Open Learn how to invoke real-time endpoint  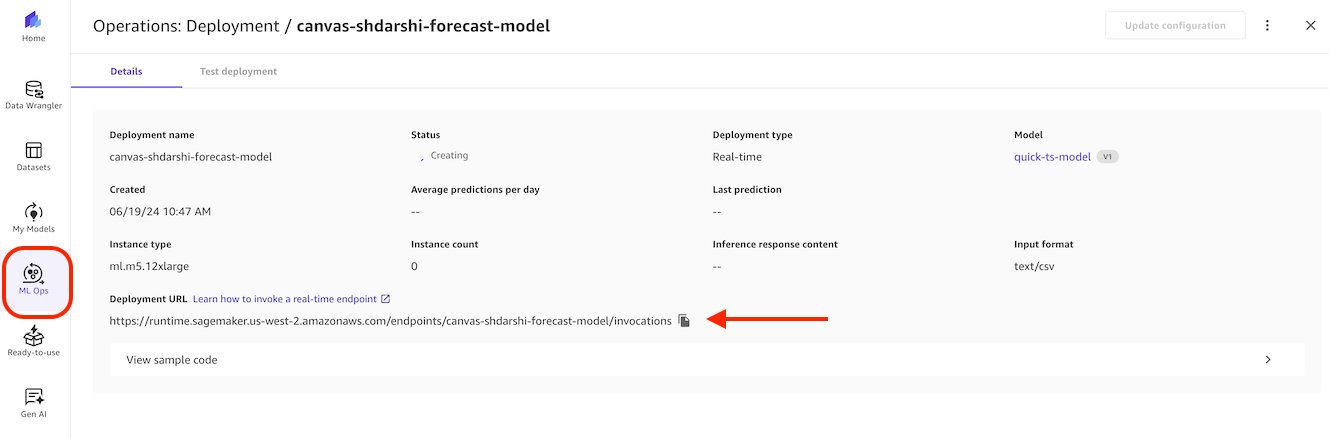coord(285,299)
